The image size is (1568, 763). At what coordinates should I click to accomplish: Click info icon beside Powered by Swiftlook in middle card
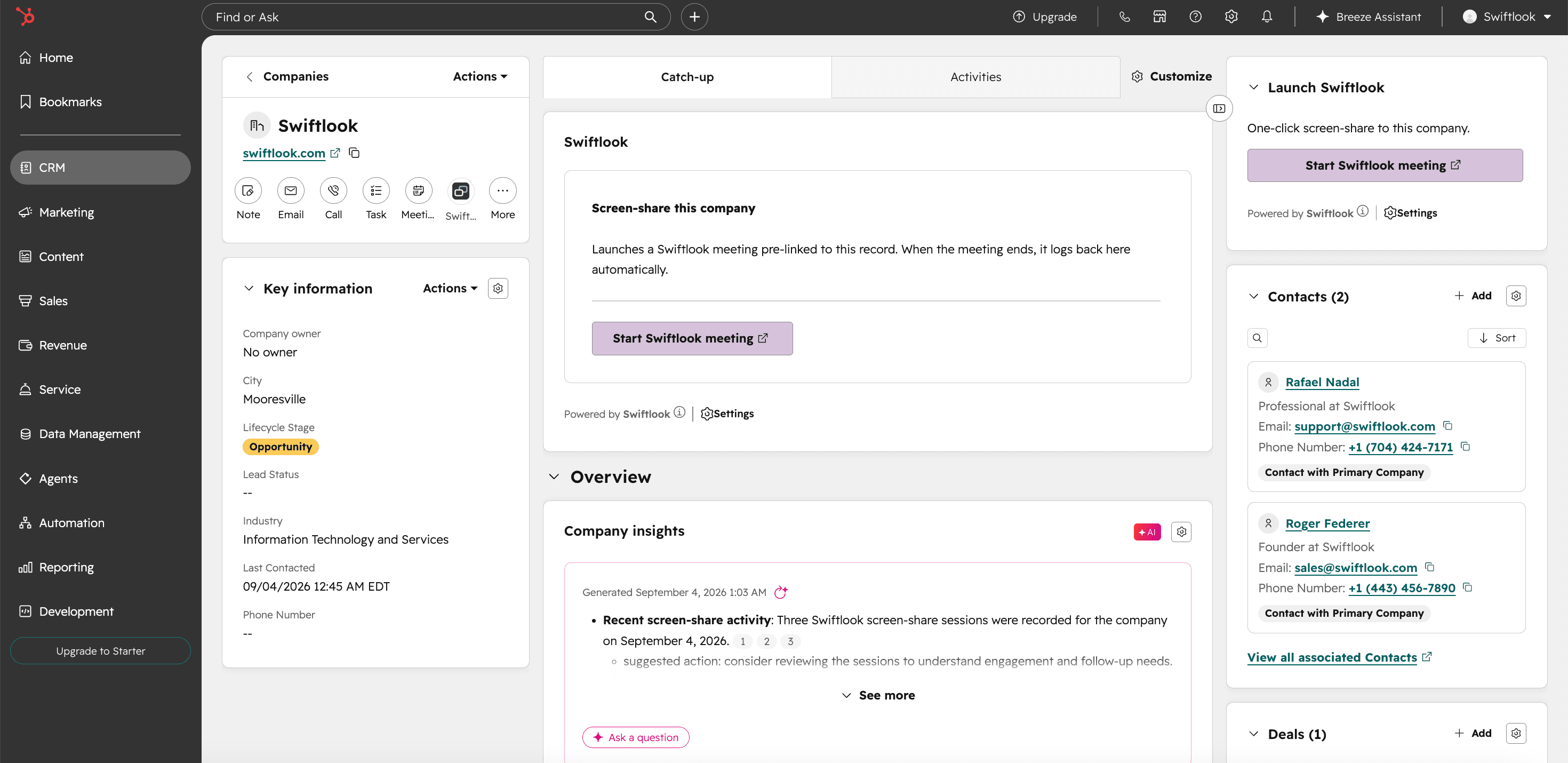click(679, 412)
